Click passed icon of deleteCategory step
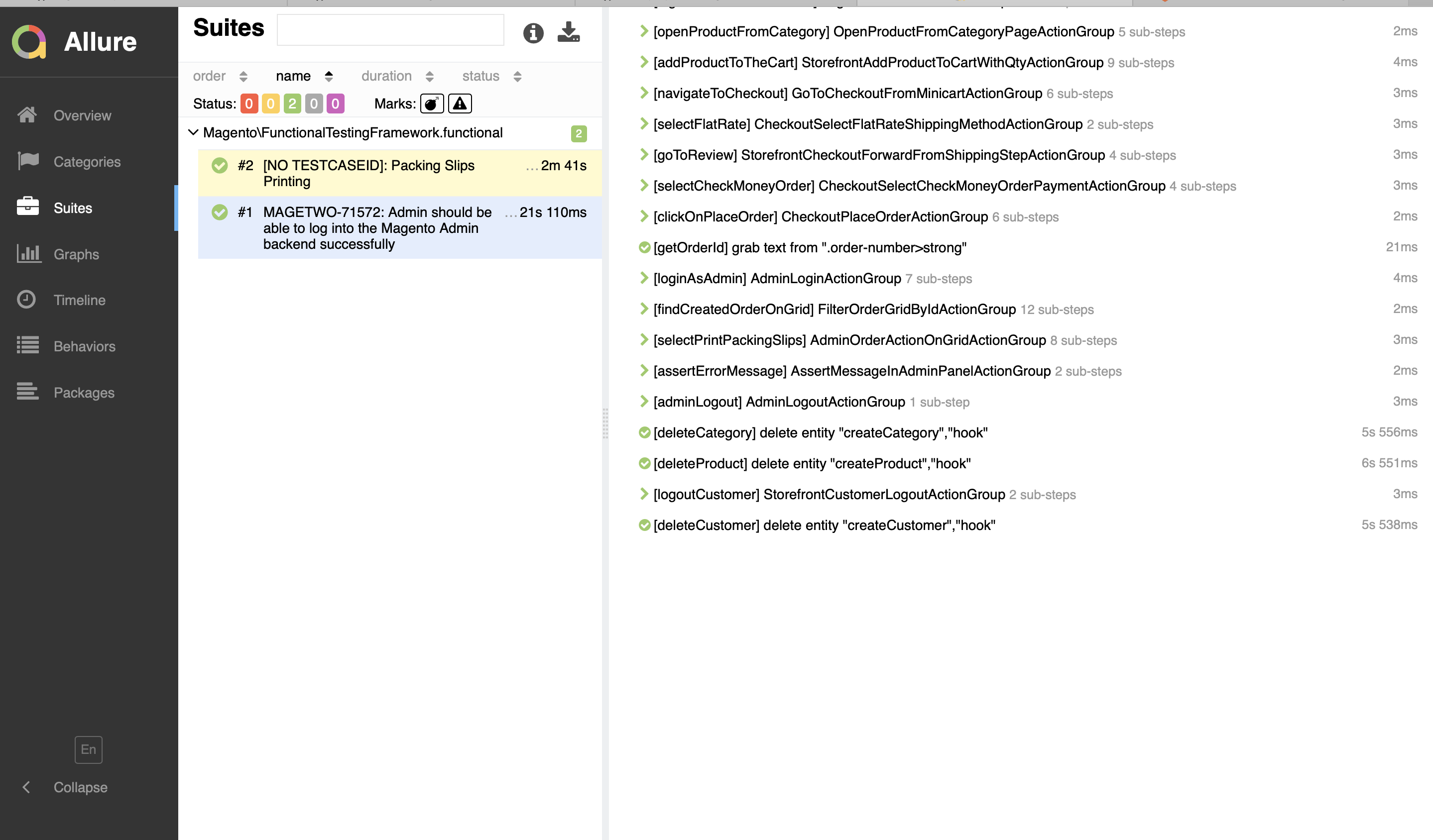Image resolution: width=1433 pixels, height=840 pixels. click(x=644, y=432)
